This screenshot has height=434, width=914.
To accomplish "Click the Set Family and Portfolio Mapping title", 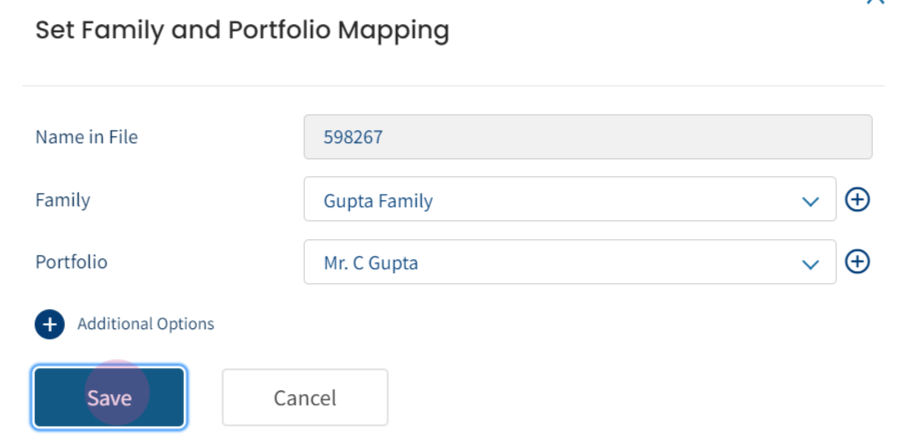I will pos(242,30).
